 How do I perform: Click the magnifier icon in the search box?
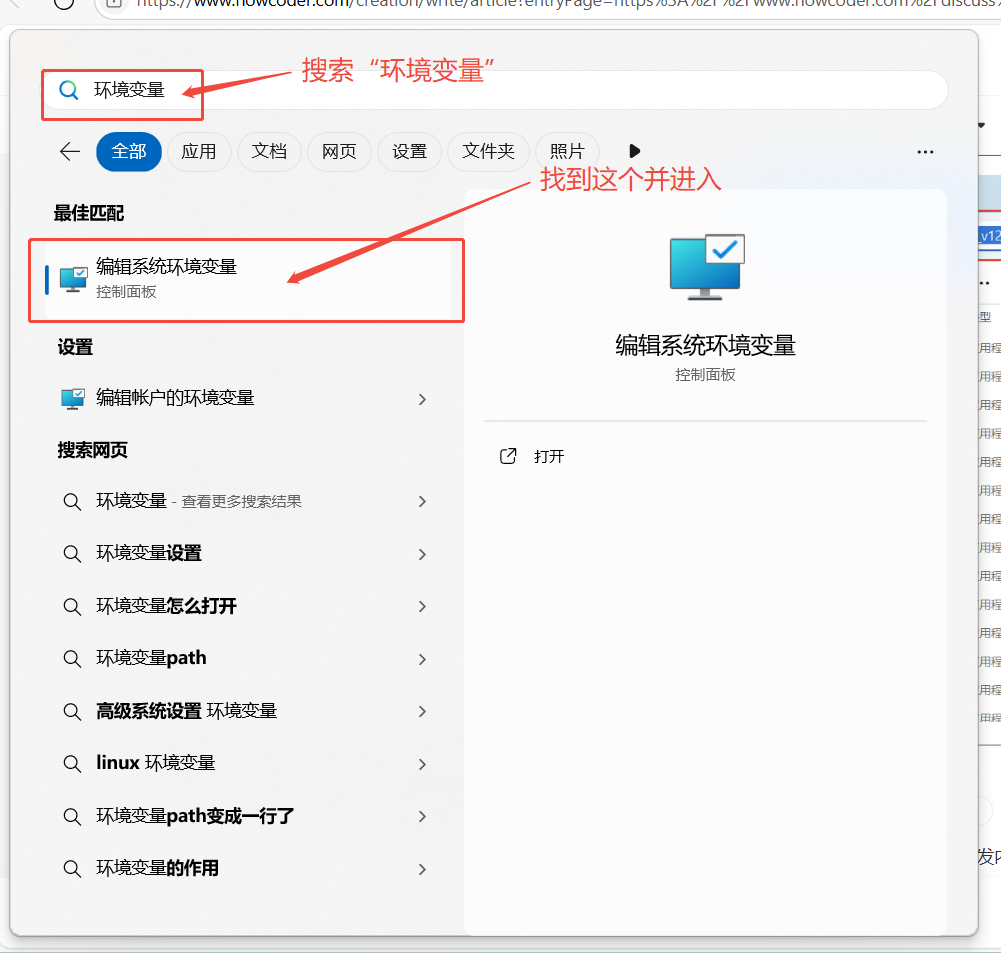(68, 89)
